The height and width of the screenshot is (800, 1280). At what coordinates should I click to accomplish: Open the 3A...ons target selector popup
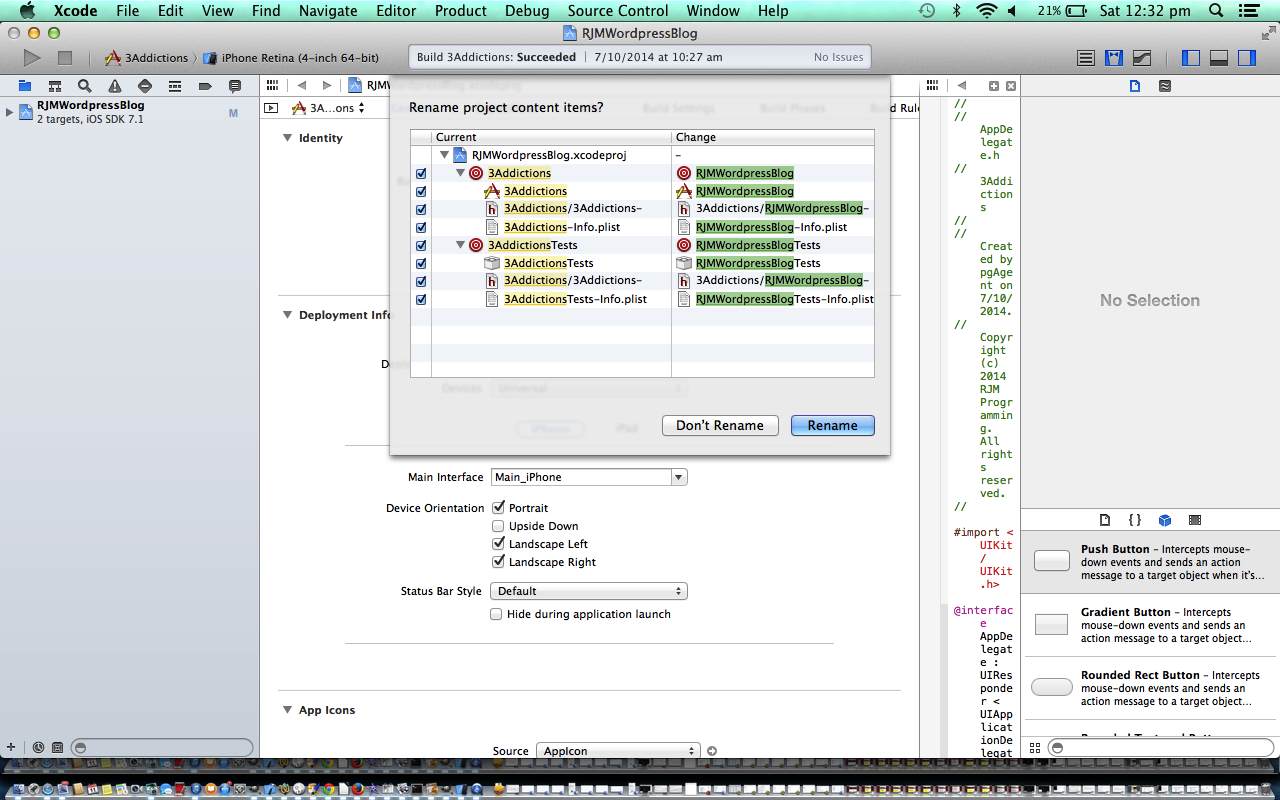329,108
